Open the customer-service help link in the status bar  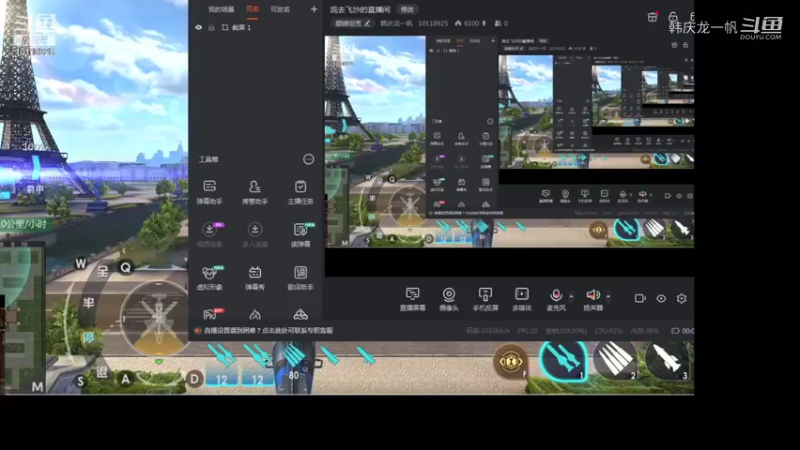(x=268, y=331)
